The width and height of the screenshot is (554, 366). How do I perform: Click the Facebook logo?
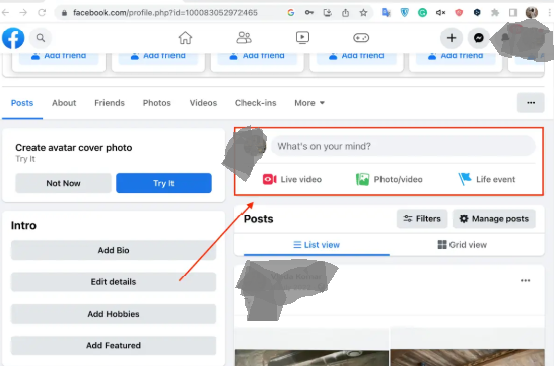[x=13, y=38]
